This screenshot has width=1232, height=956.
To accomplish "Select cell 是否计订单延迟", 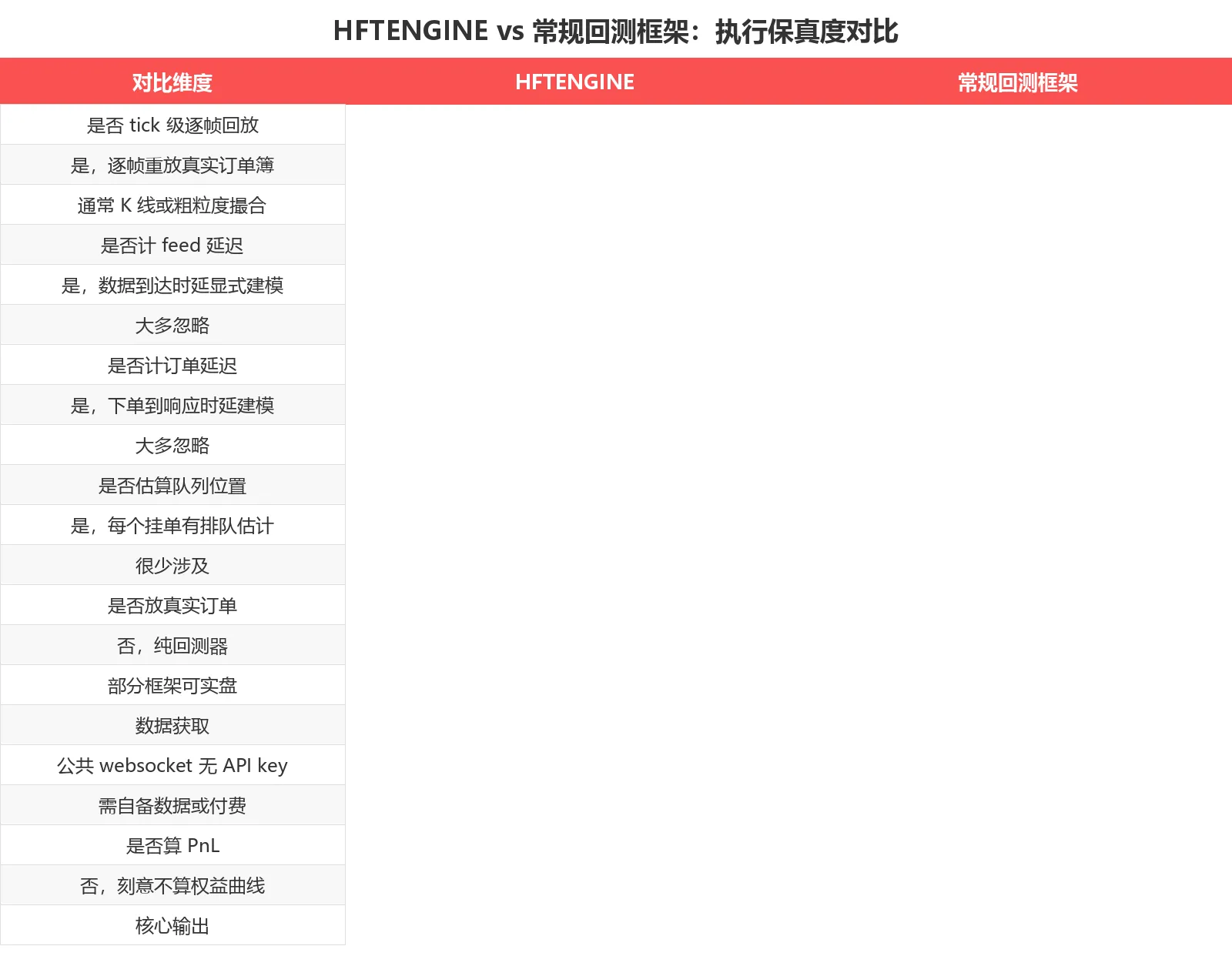I will click(x=172, y=365).
